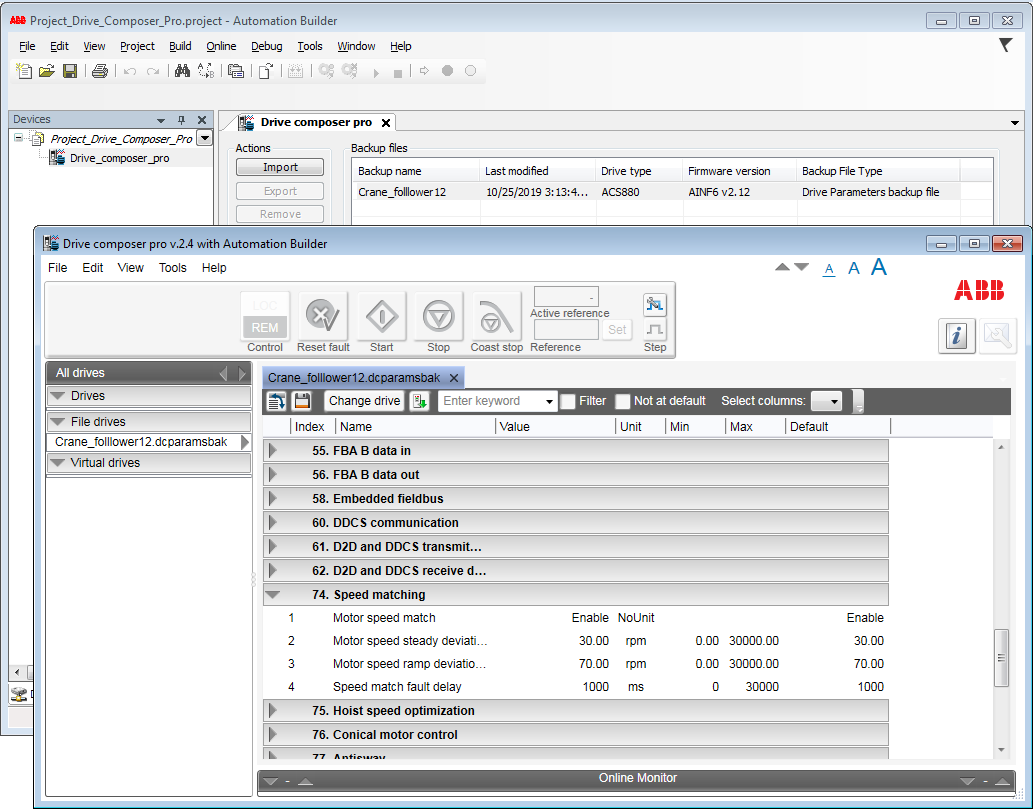
Task: Click the green download-to-drive icon beside Change drive
Action: point(419,400)
